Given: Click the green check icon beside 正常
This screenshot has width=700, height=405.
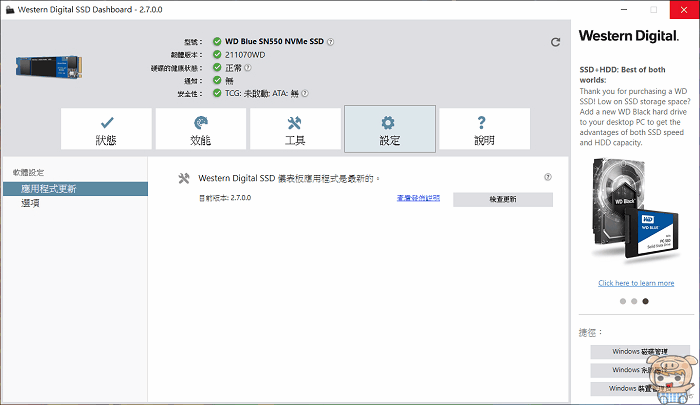Looking at the screenshot, I should [217, 67].
